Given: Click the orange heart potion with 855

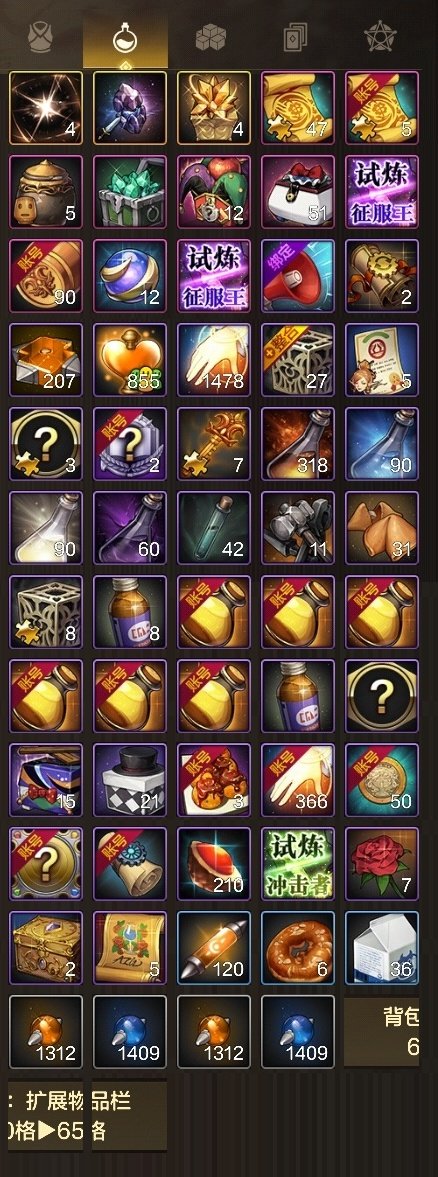Looking at the screenshot, I should (x=129, y=360).
